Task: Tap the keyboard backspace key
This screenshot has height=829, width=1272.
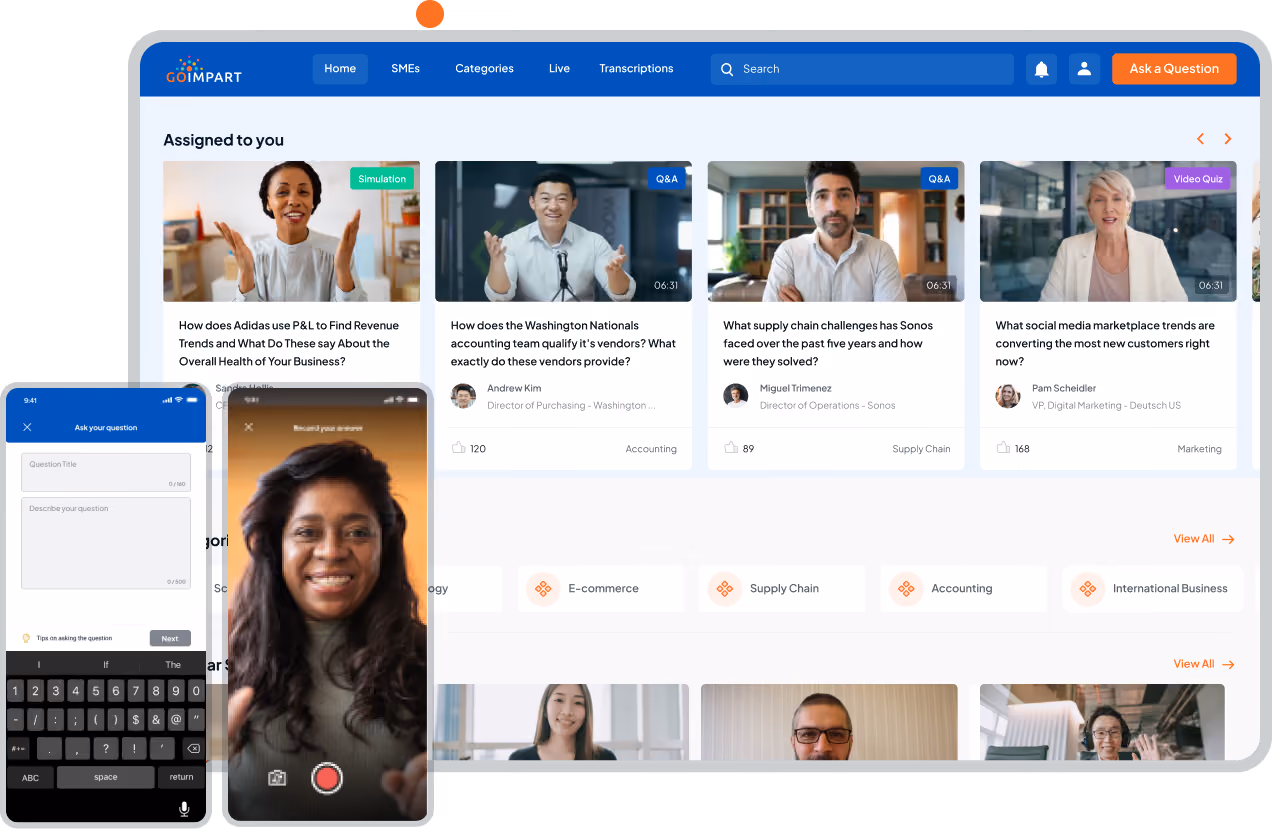Action: click(x=193, y=748)
